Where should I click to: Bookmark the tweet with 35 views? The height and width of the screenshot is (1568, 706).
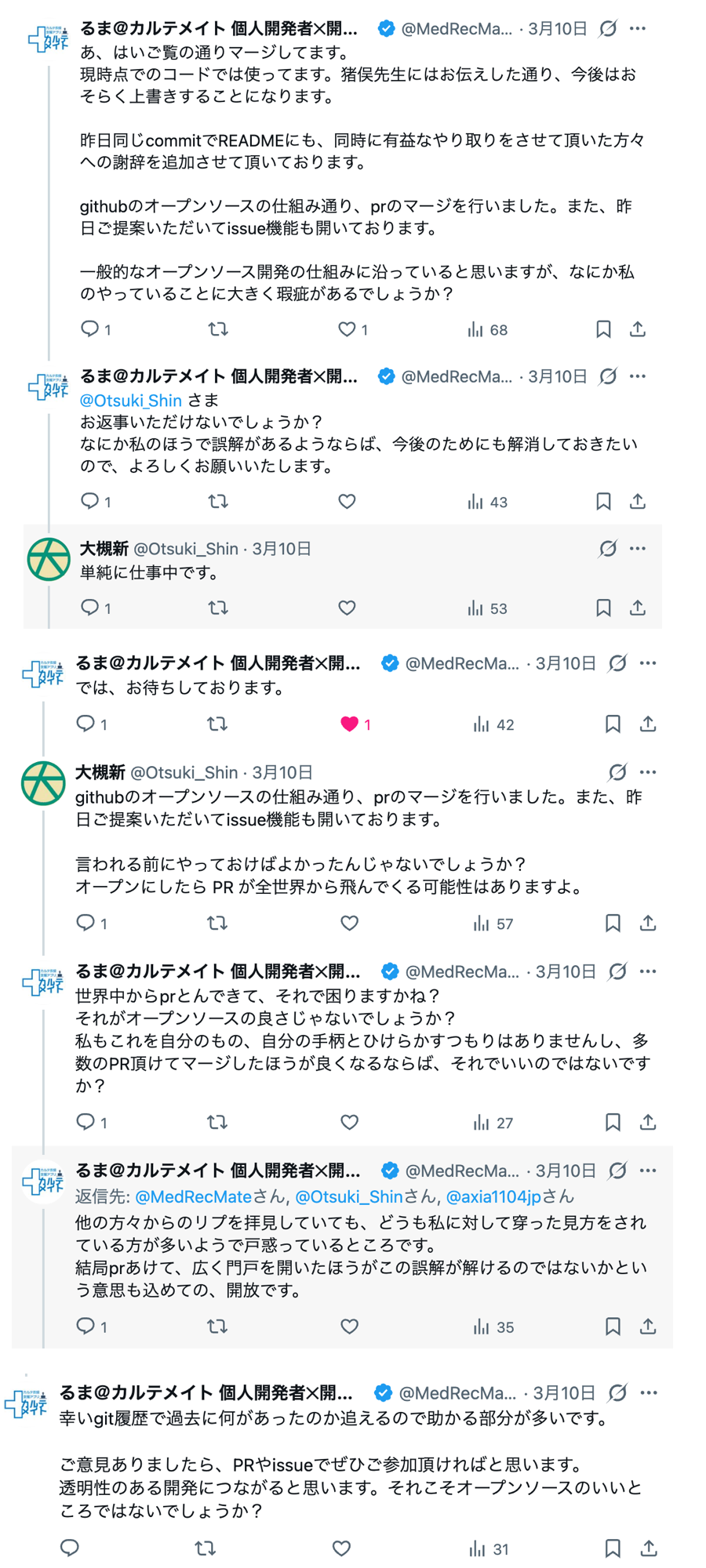pos(613,1326)
